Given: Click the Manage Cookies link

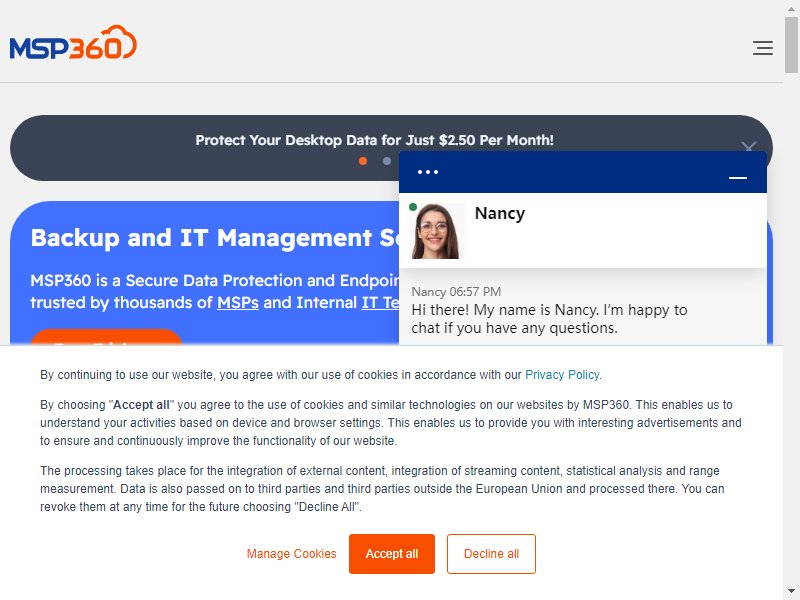Looking at the screenshot, I should (x=291, y=554).
